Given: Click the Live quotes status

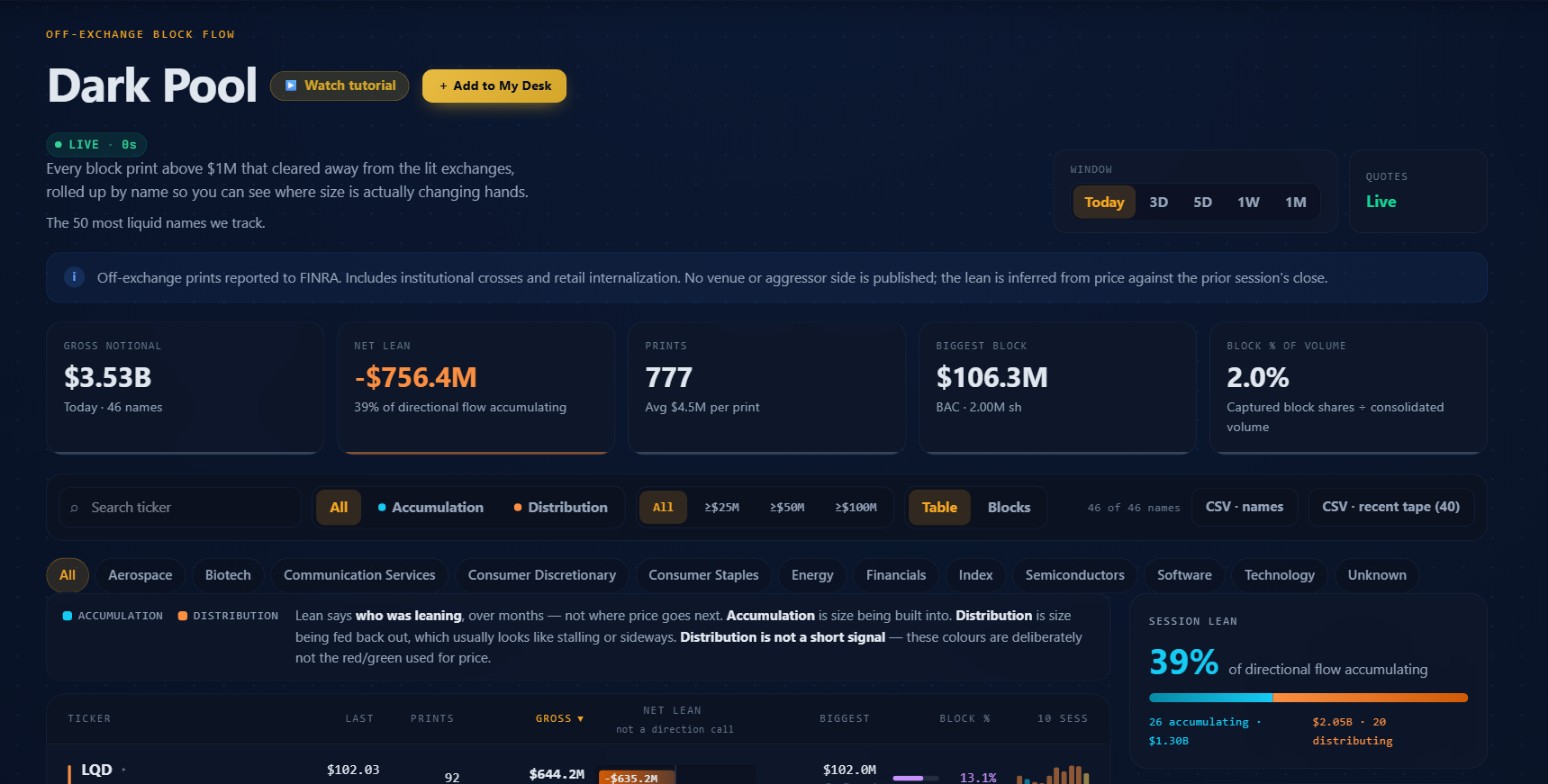Looking at the screenshot, I should tap(1381, 202).
